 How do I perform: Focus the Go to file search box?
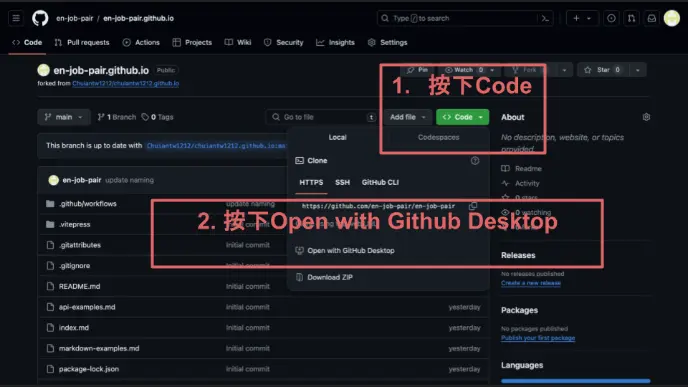click(321, 117)
